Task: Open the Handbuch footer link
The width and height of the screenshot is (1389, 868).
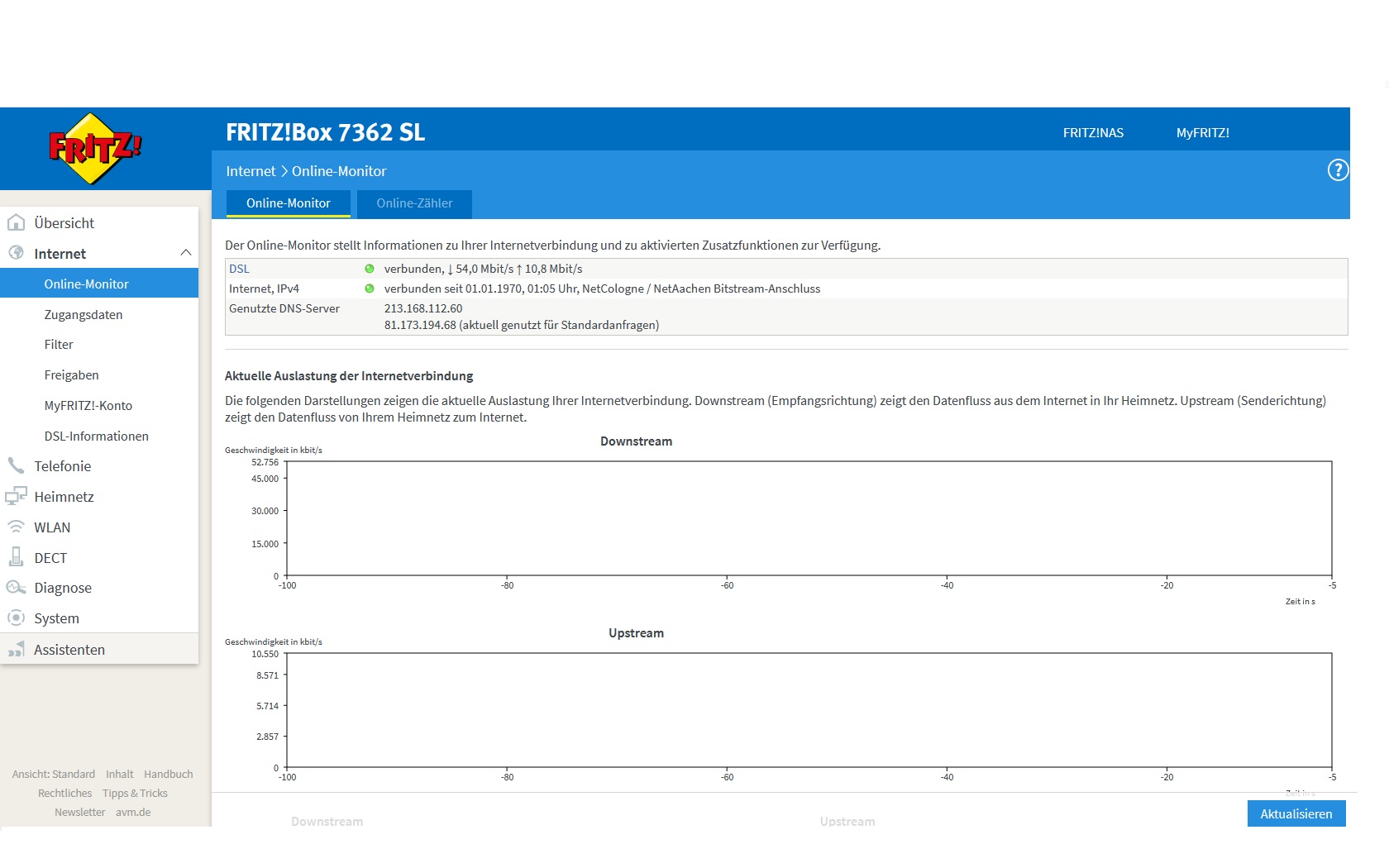Action: tap(169, 774)
